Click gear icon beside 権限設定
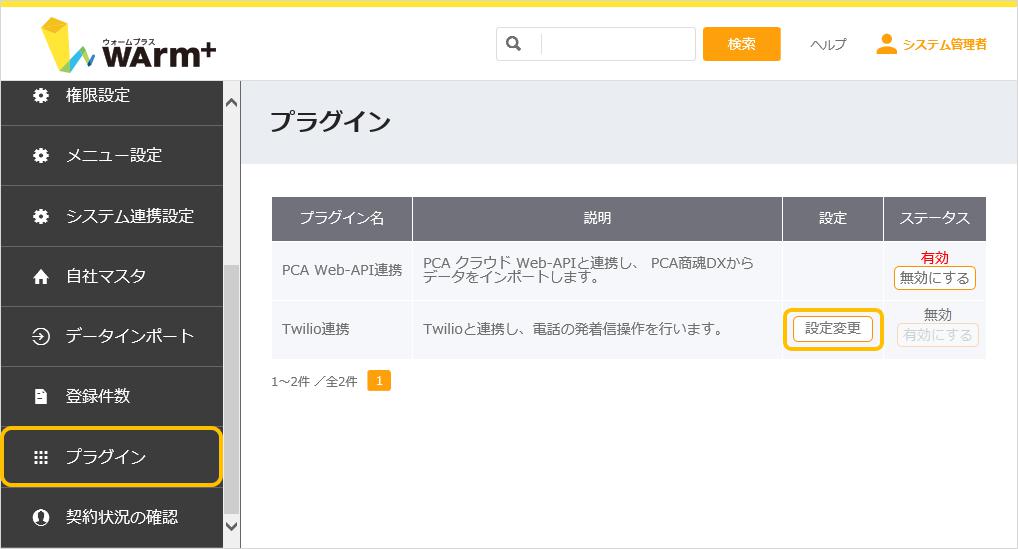Viewport: 1018px width, 549px height. (41, 95)
